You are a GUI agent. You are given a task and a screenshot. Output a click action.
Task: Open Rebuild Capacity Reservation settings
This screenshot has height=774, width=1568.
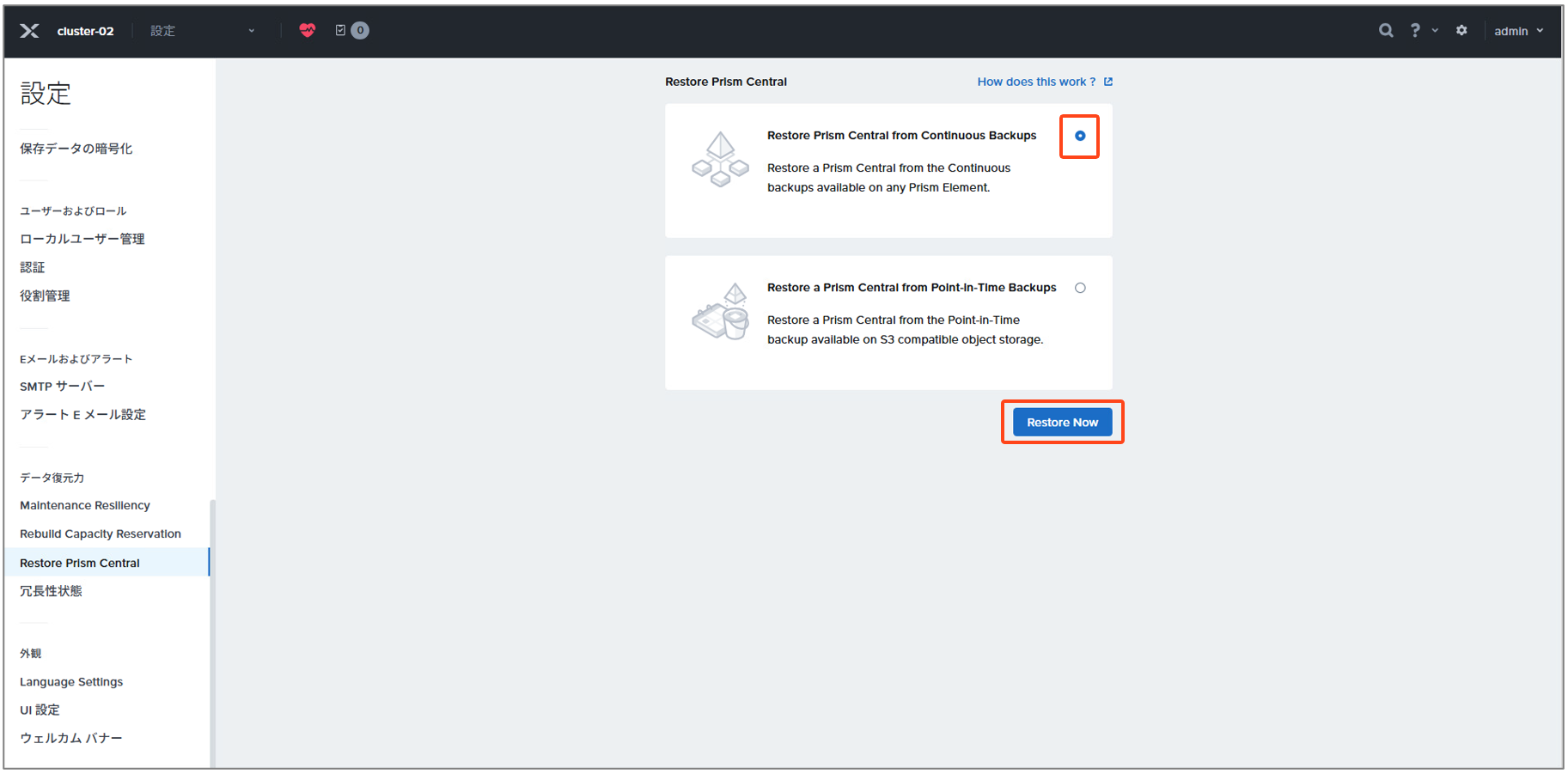click(x=101, y=533)
